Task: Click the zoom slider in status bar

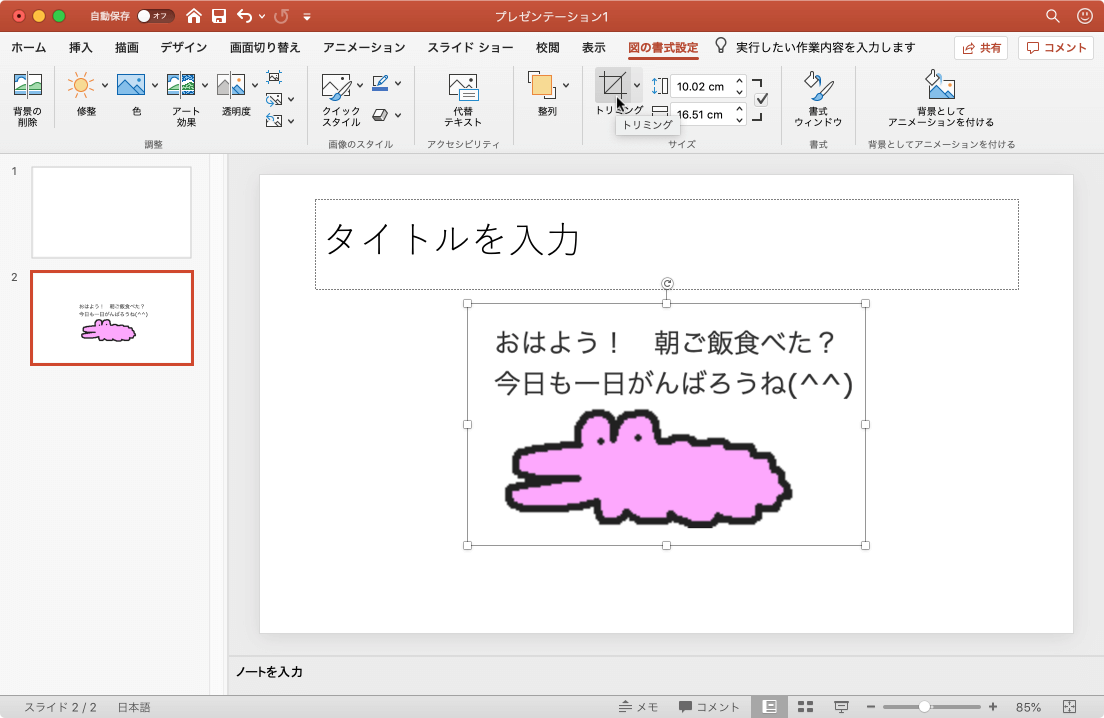Action: click(925, 706)
